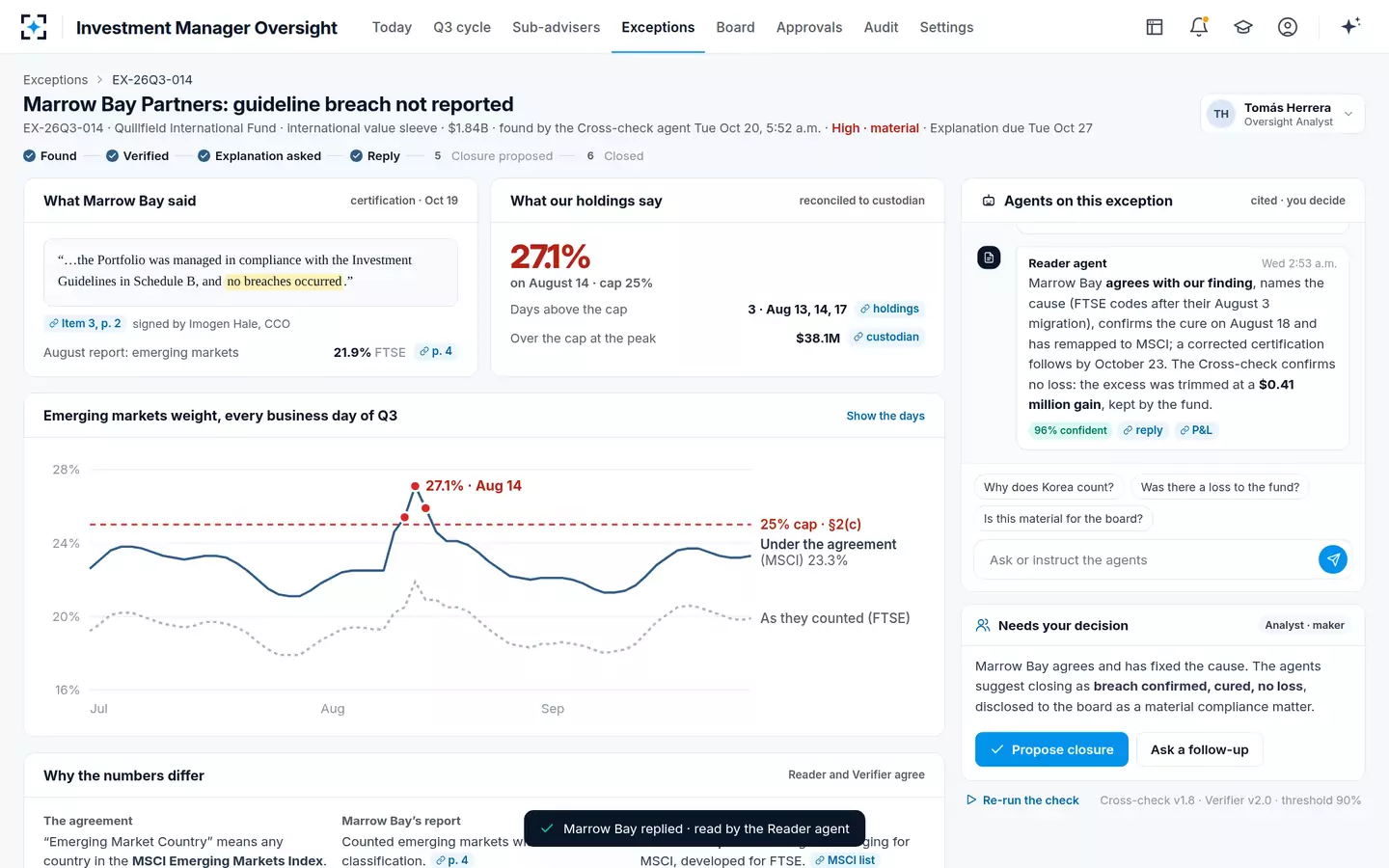The width and height of the screenshot is (1389, 868).
Task: Open the Audit tab
Action: tap(881, 27)
